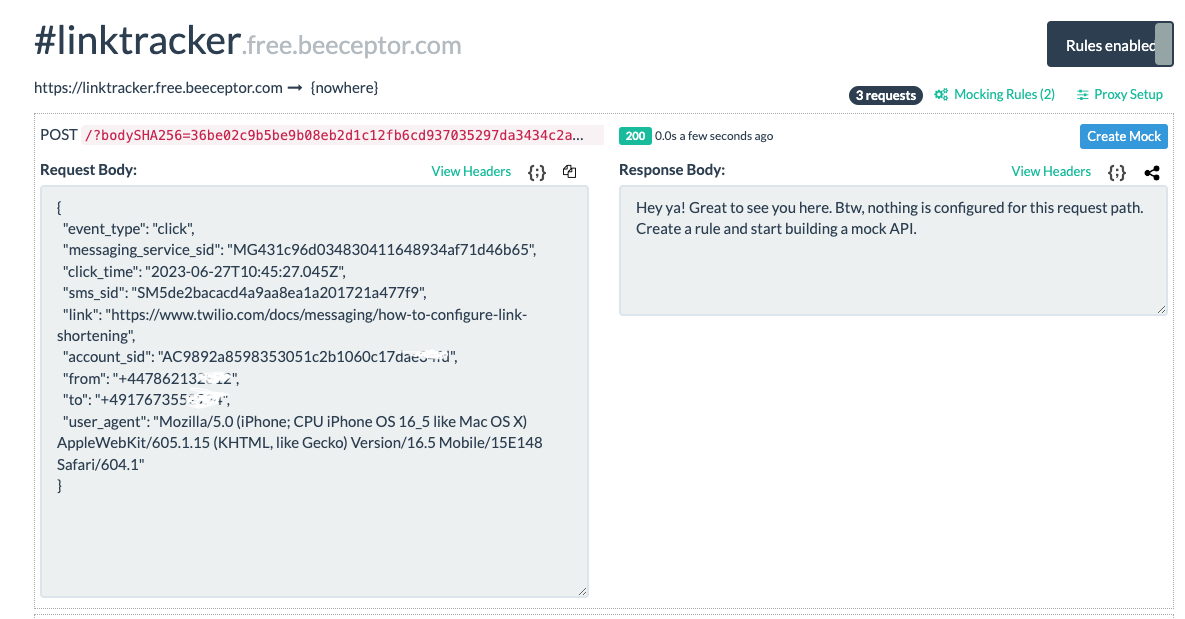The image size is (1185, 619).
Task: Click the request body JSON format icon
Action: pos(537,172)
